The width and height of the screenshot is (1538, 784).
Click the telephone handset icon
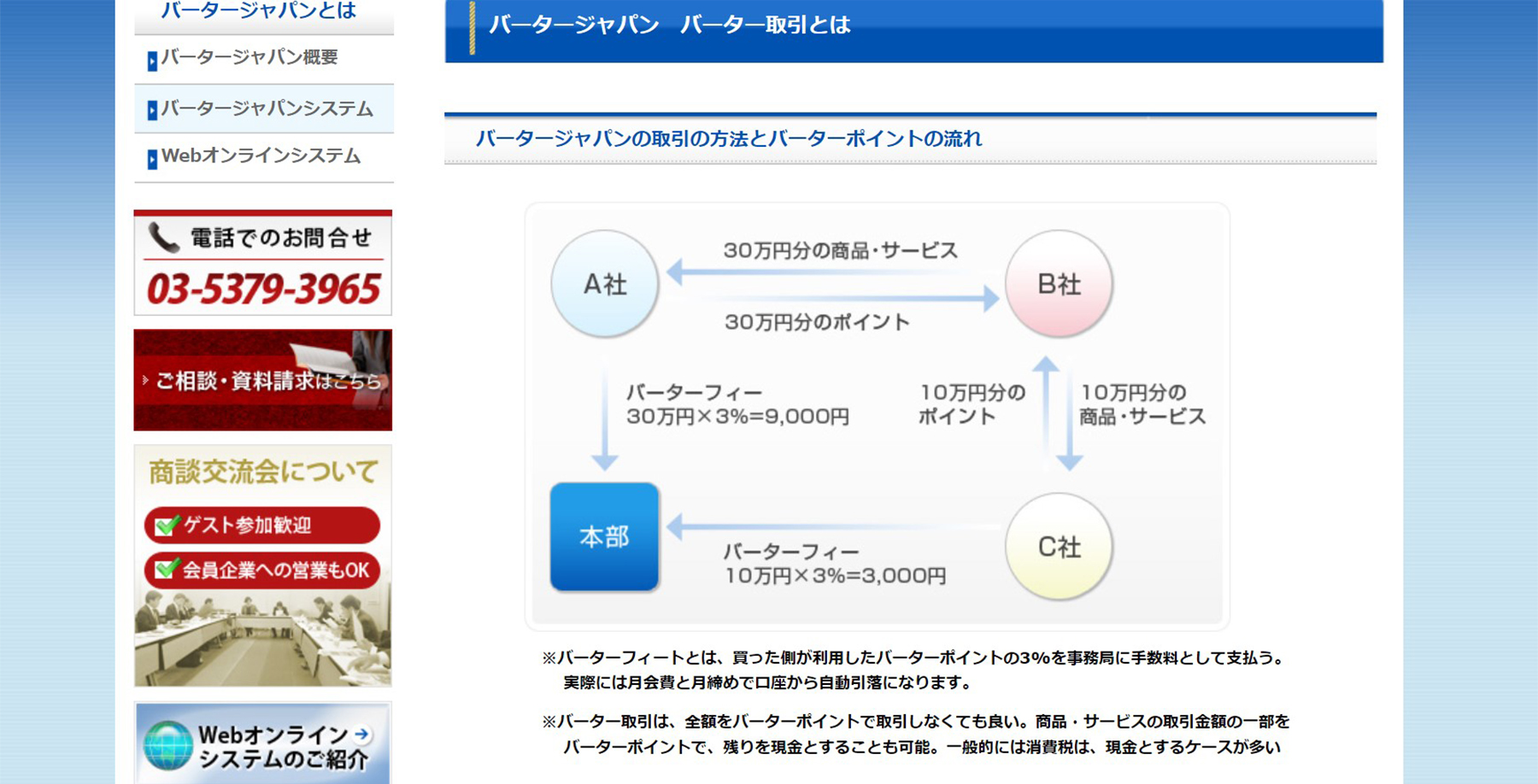coord(163,237)
